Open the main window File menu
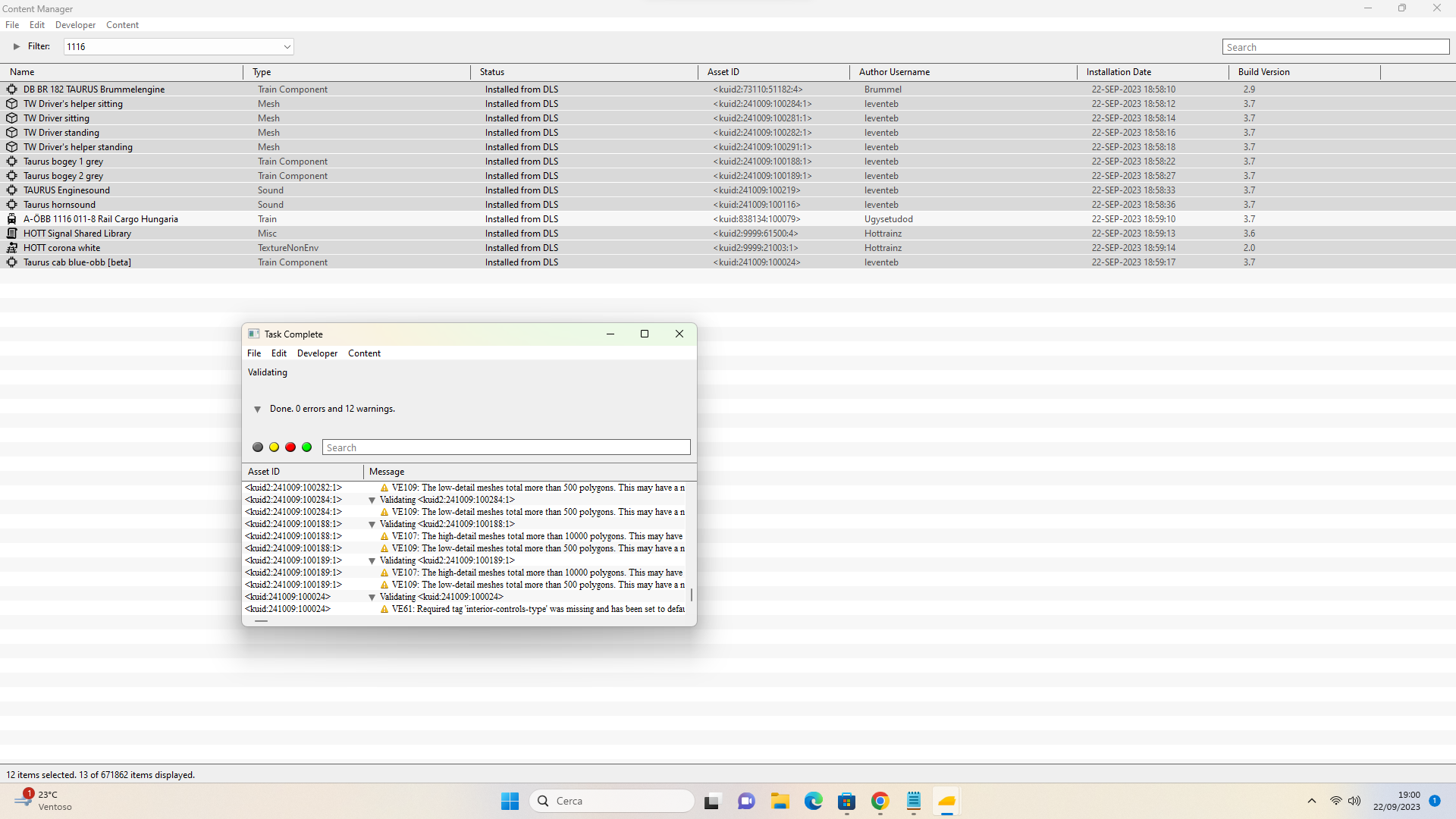 tap(12, 25)
